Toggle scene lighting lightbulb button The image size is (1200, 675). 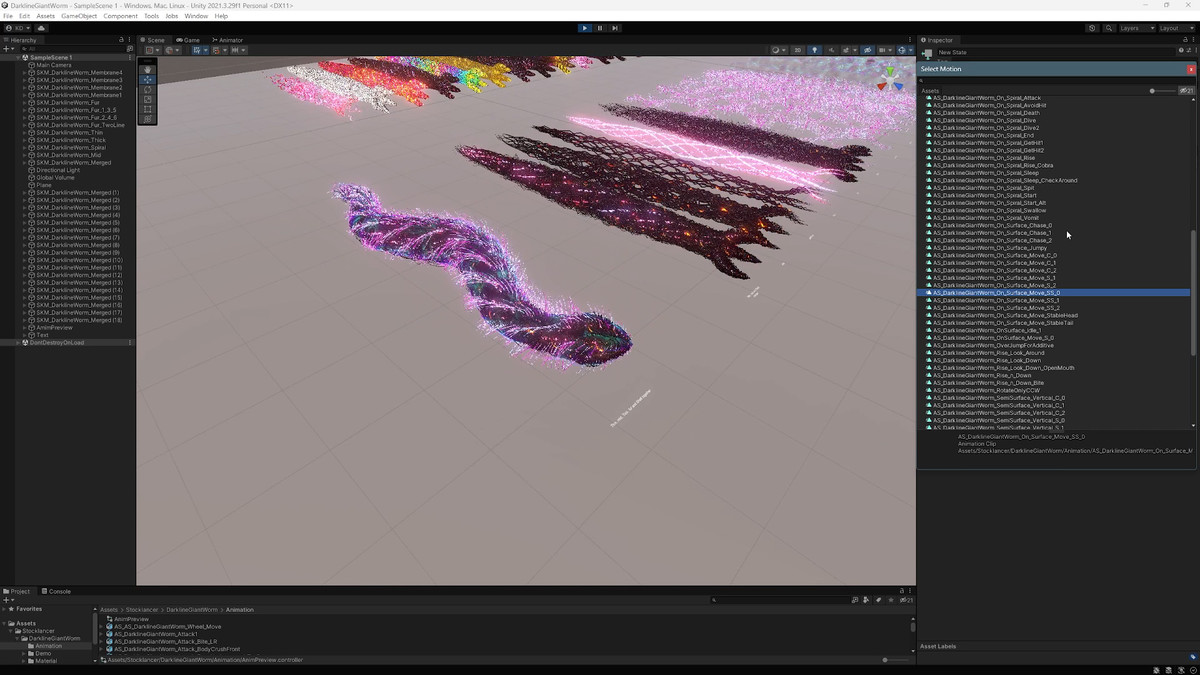point(814,50)
